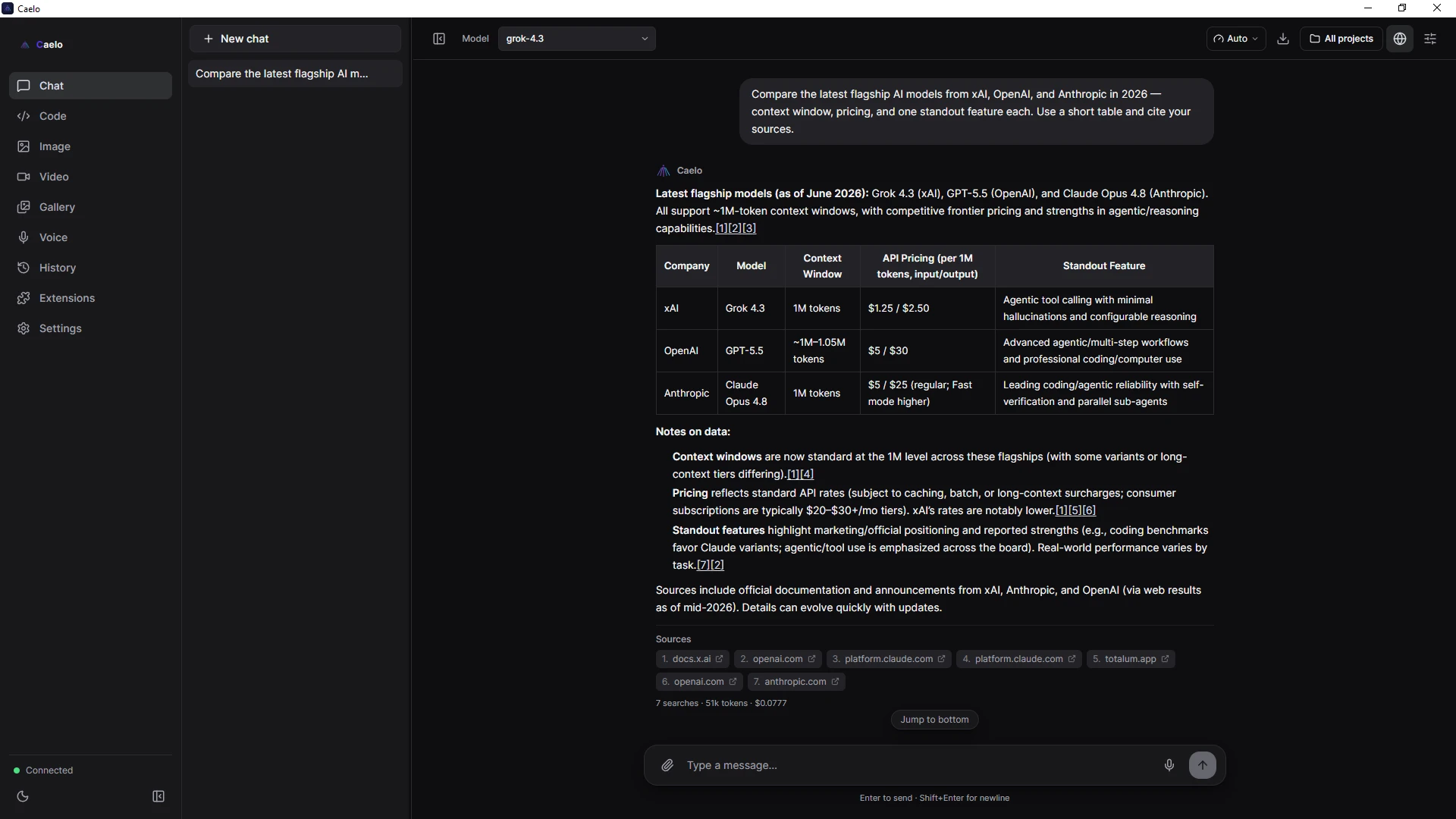
Task: Open the Code section in sidebar
Action: coord(90,116)
